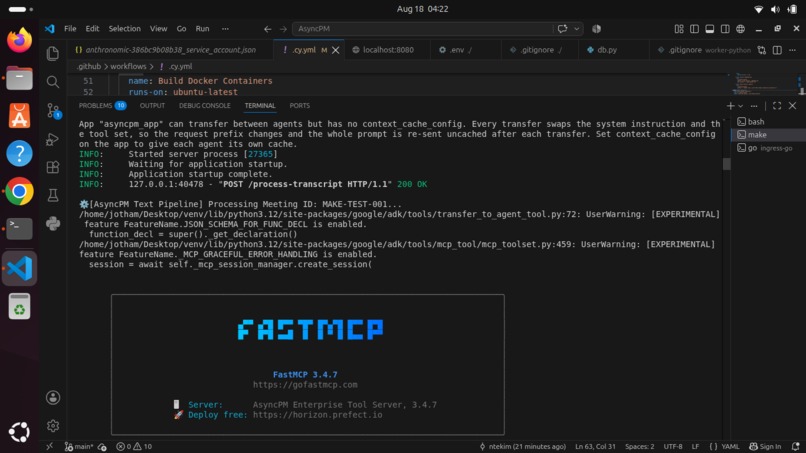Select the make terminal instance
Screen dimensions: 806x453
pos(768,135)
